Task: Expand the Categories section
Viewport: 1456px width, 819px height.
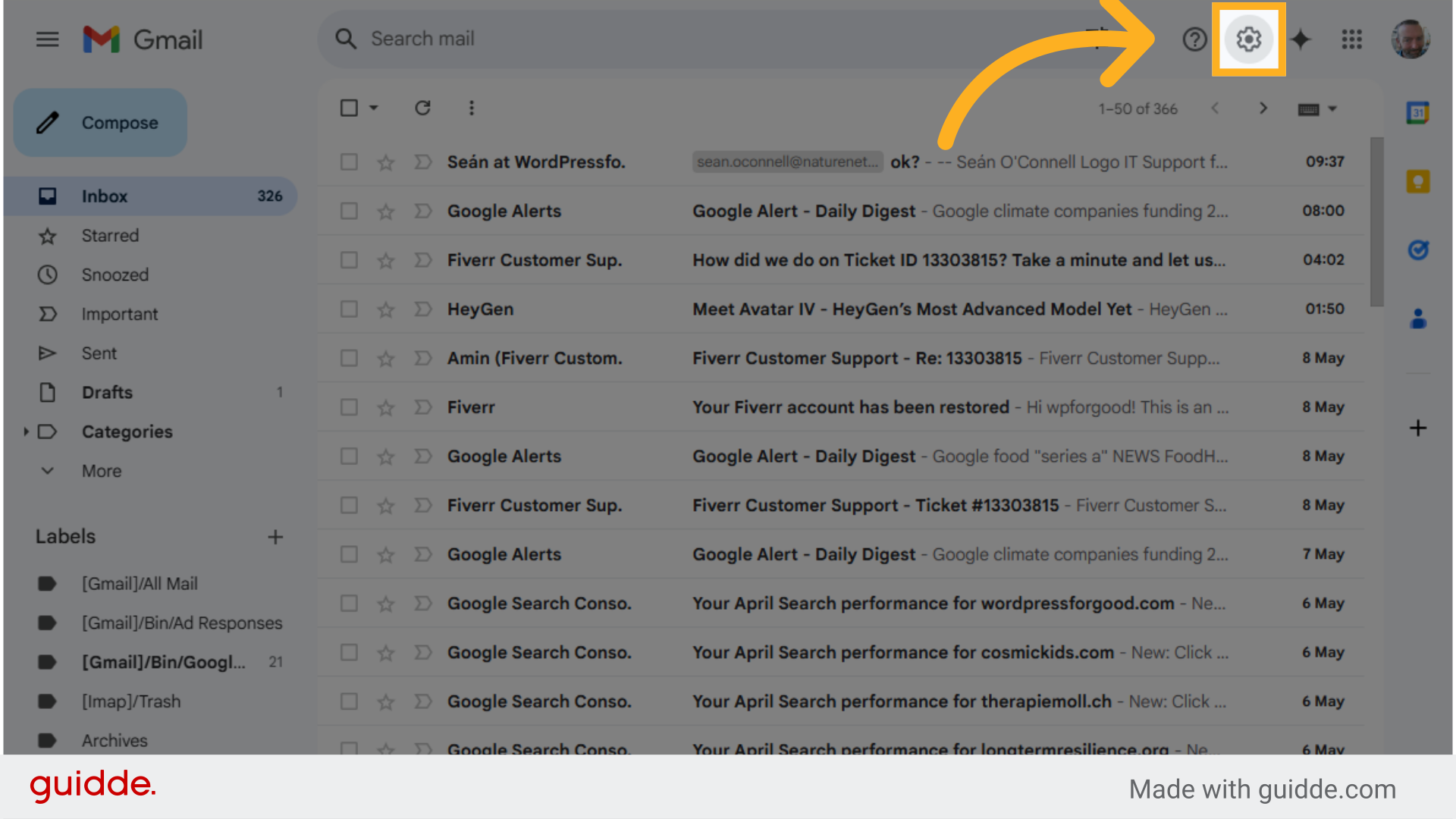Action: click(26, 431)
